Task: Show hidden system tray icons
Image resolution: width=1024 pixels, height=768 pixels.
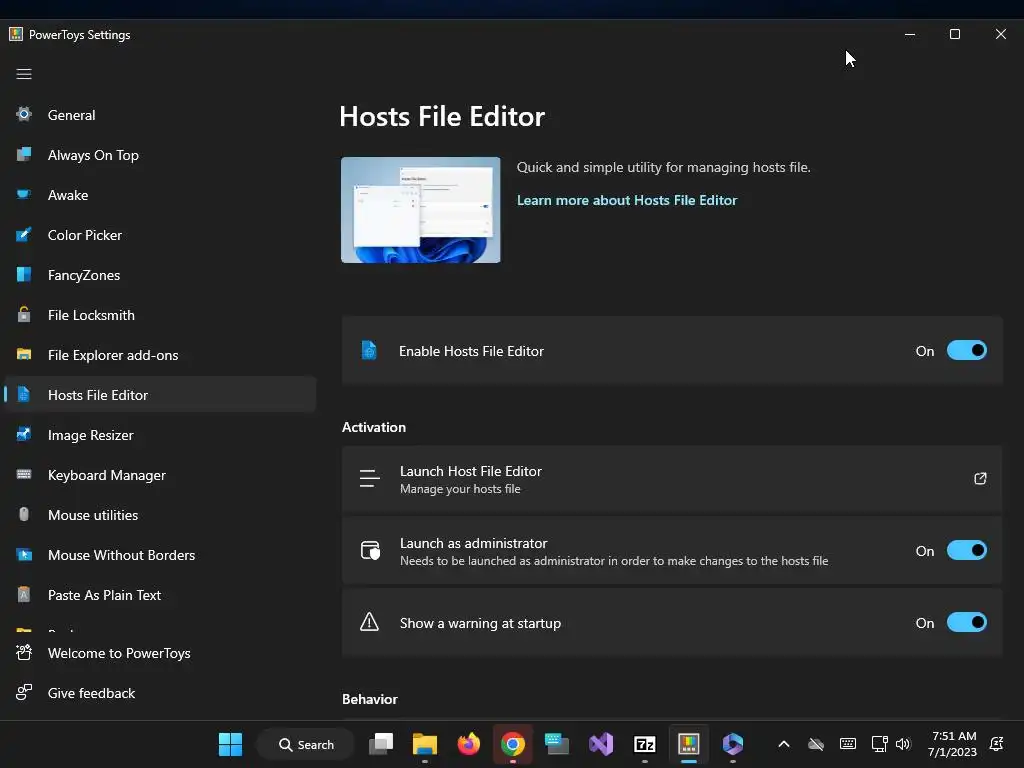Action: point(784,744)
